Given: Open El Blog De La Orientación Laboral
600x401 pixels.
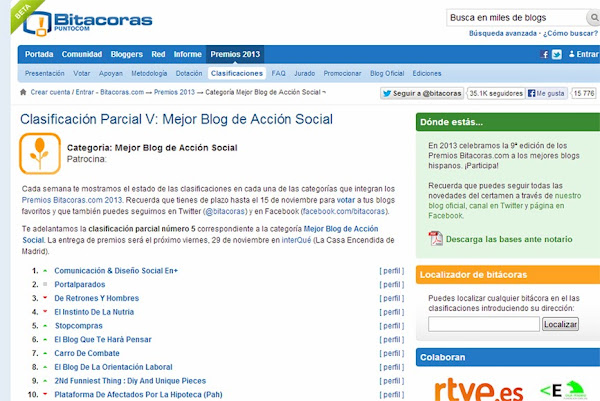Looking at the screenshot, I should coord(113,367).
